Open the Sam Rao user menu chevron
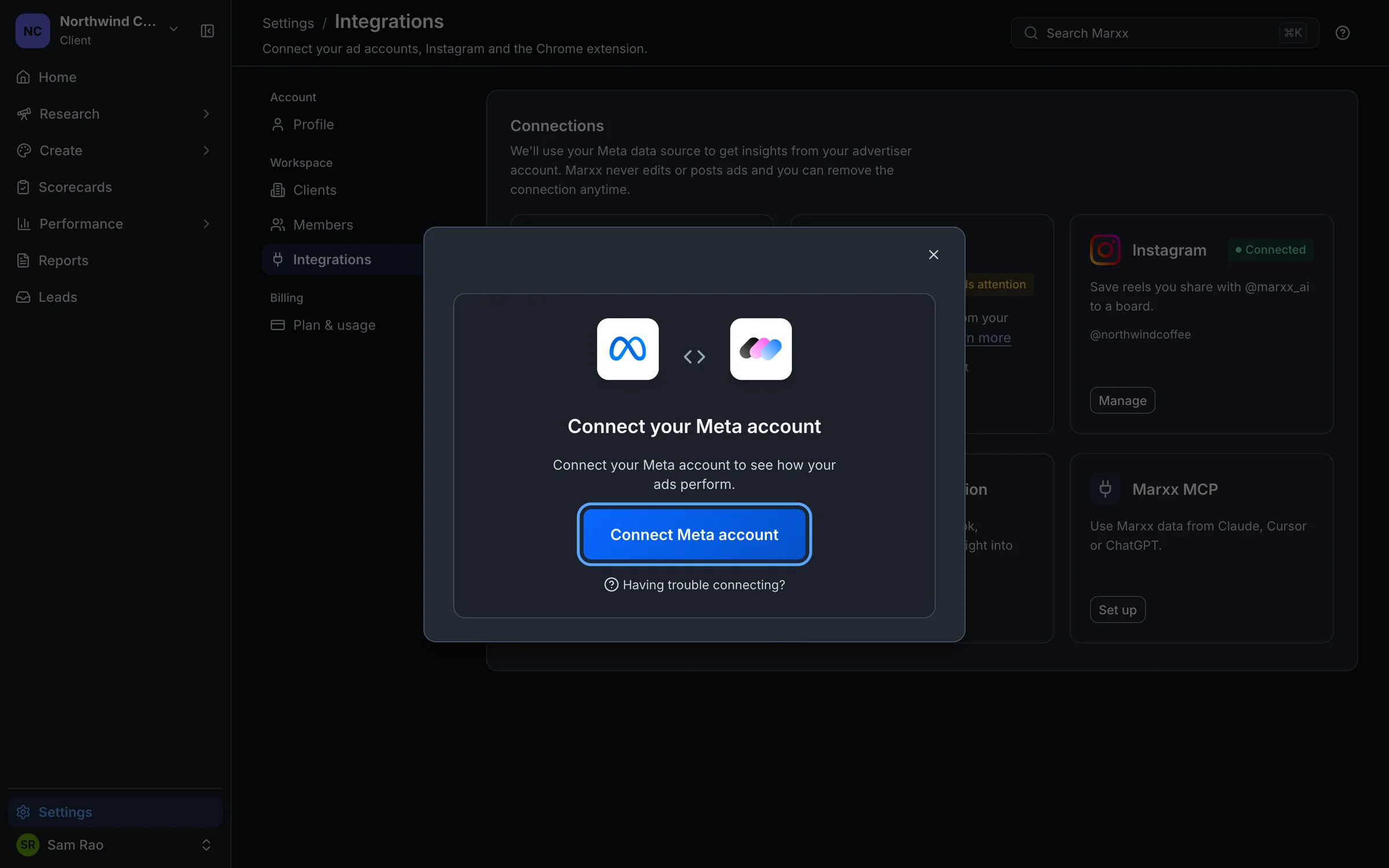The image size is (1389, 868). (206, 845)
